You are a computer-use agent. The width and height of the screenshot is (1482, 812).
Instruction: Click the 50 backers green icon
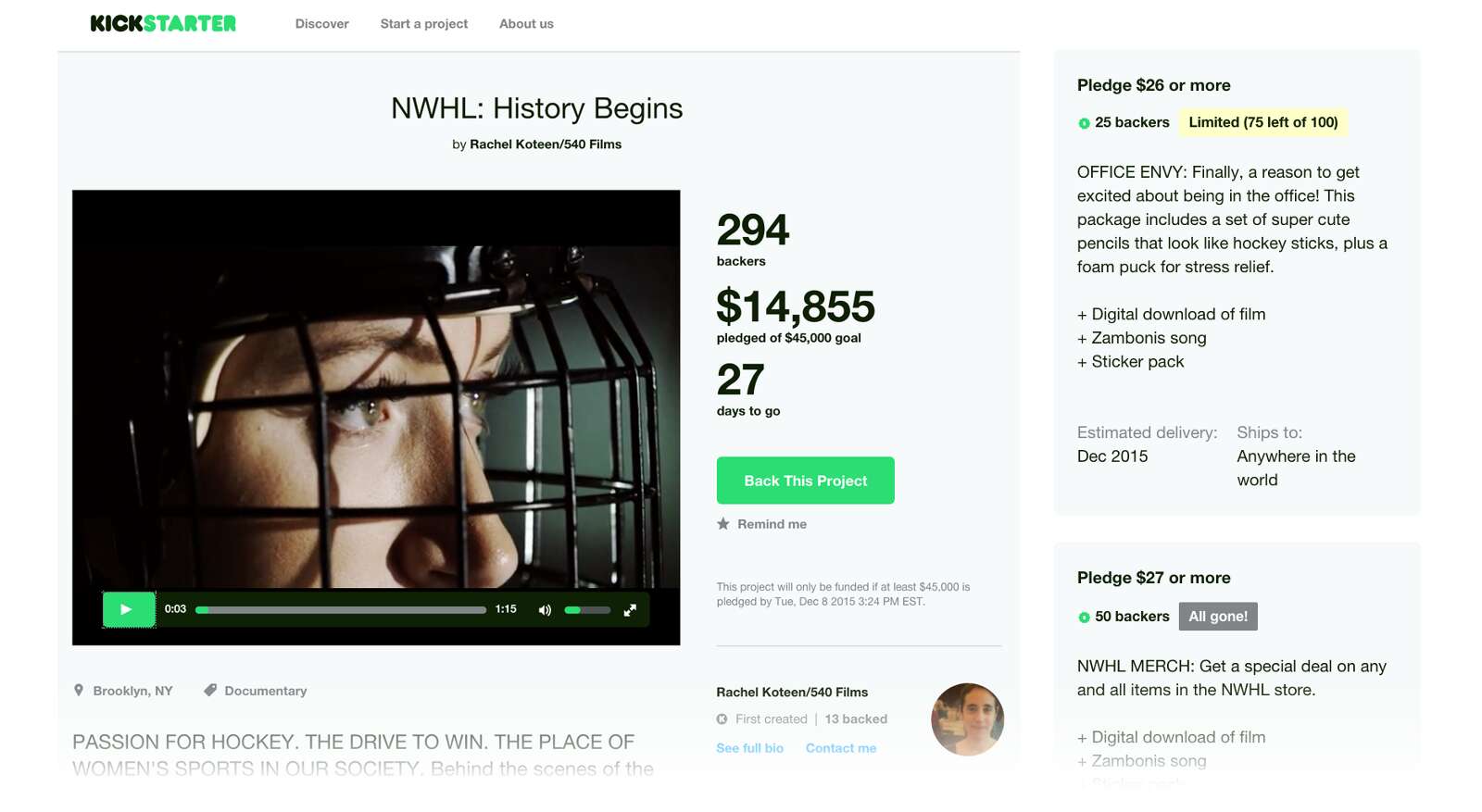click(1084, 618)
